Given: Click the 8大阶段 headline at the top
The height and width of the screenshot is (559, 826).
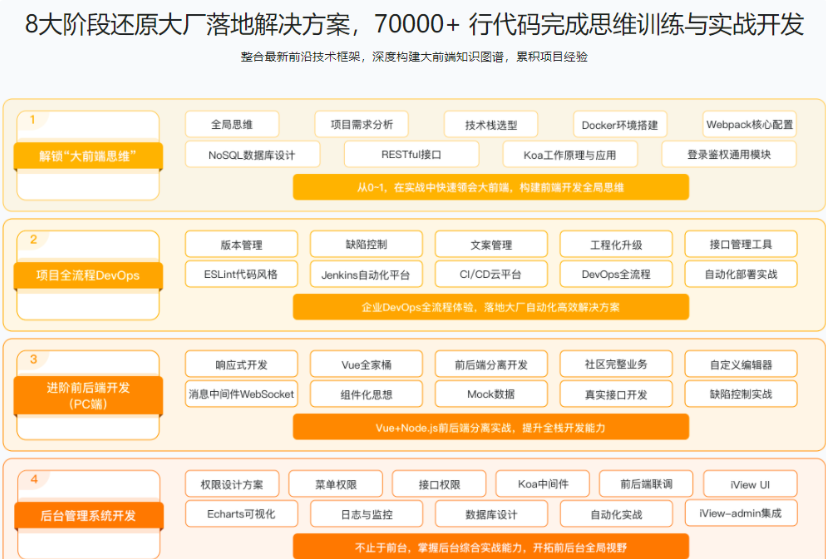Looking at the screenshot, I should [413, 25].
